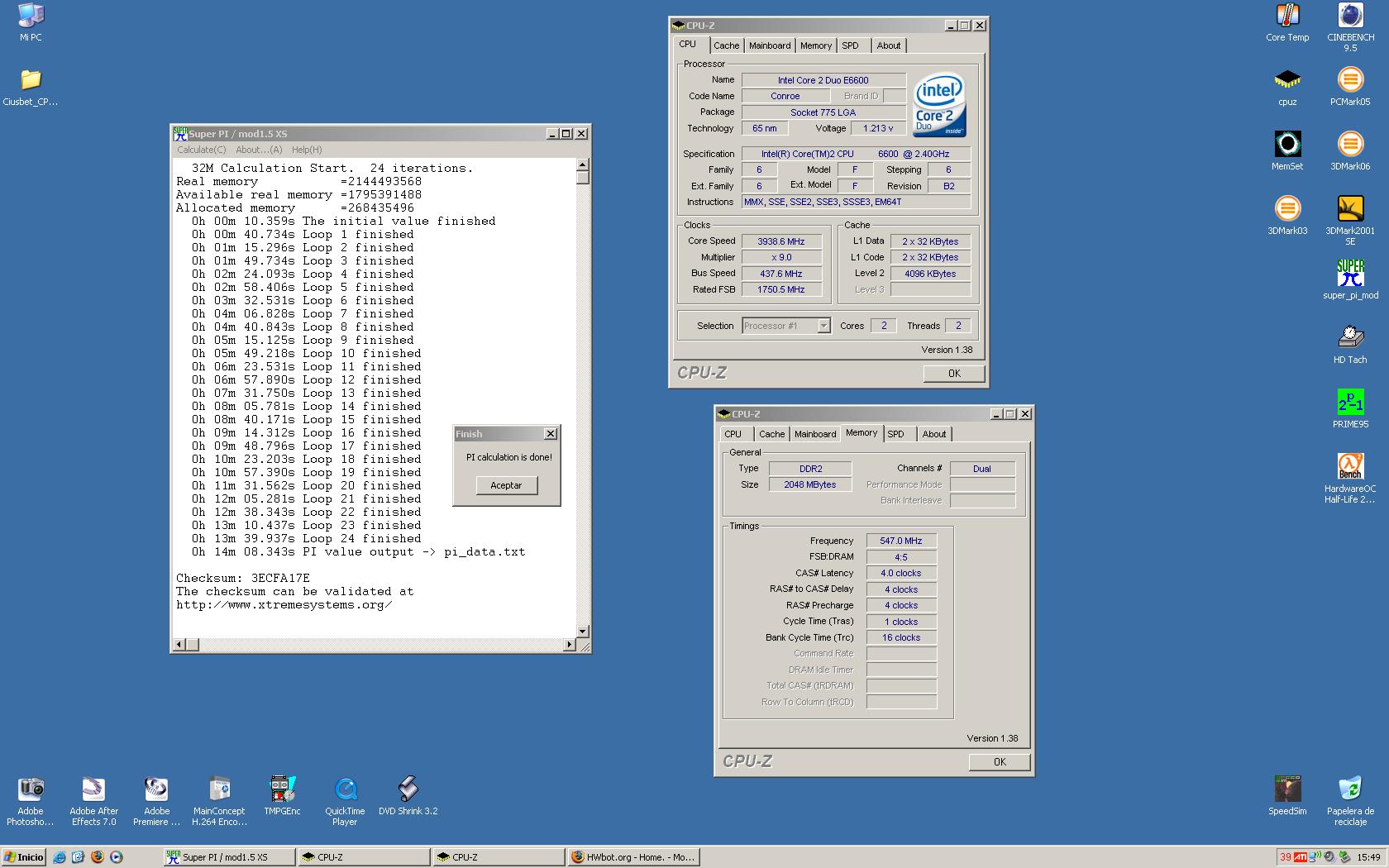Launch SpeedSim desktop shortcut
The width and height of the screenshot is (1389, 868).
(1287, 796)
